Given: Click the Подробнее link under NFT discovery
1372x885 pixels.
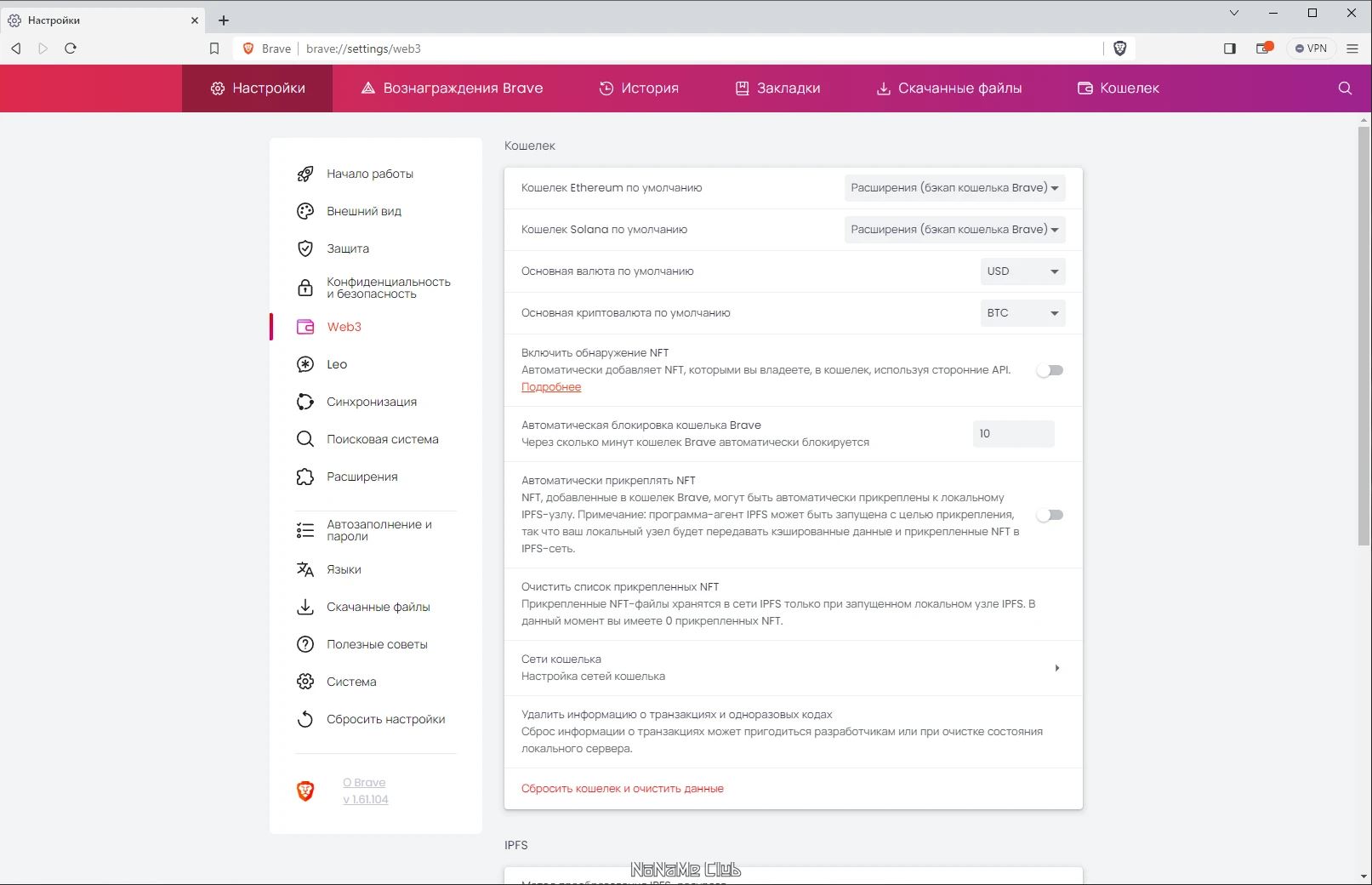Looking at the screenshot, I should [x=551, y=387].
